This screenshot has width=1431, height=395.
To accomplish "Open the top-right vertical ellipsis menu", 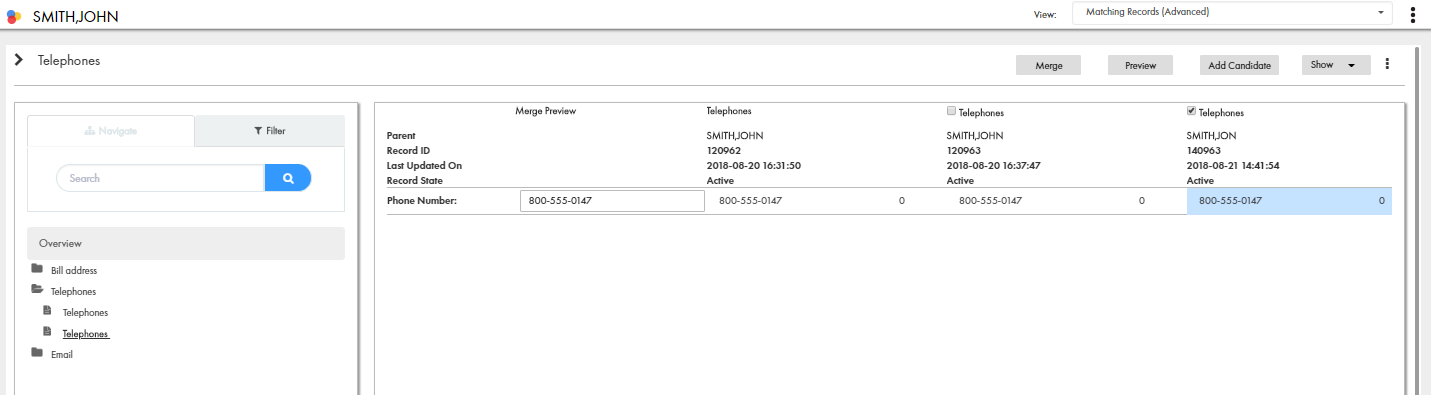I will click(1413, 14).
